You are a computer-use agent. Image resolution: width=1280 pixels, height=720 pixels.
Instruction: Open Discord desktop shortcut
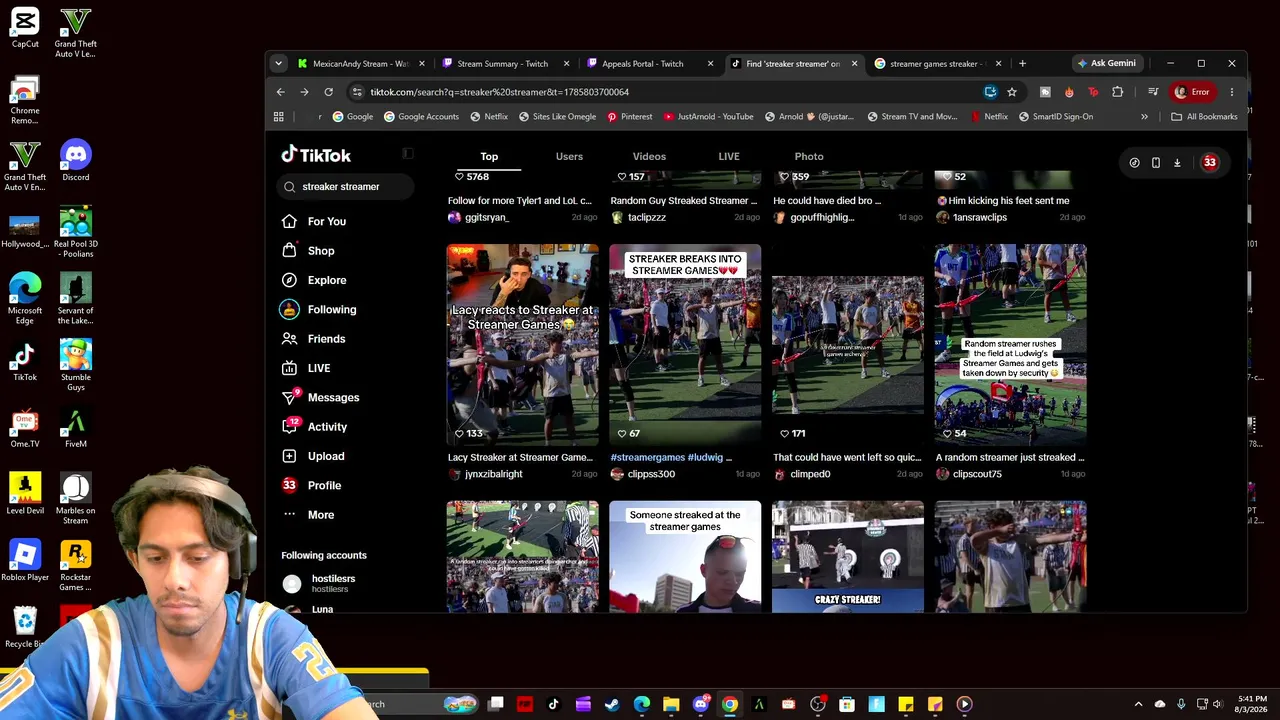[x=75, y=162]
